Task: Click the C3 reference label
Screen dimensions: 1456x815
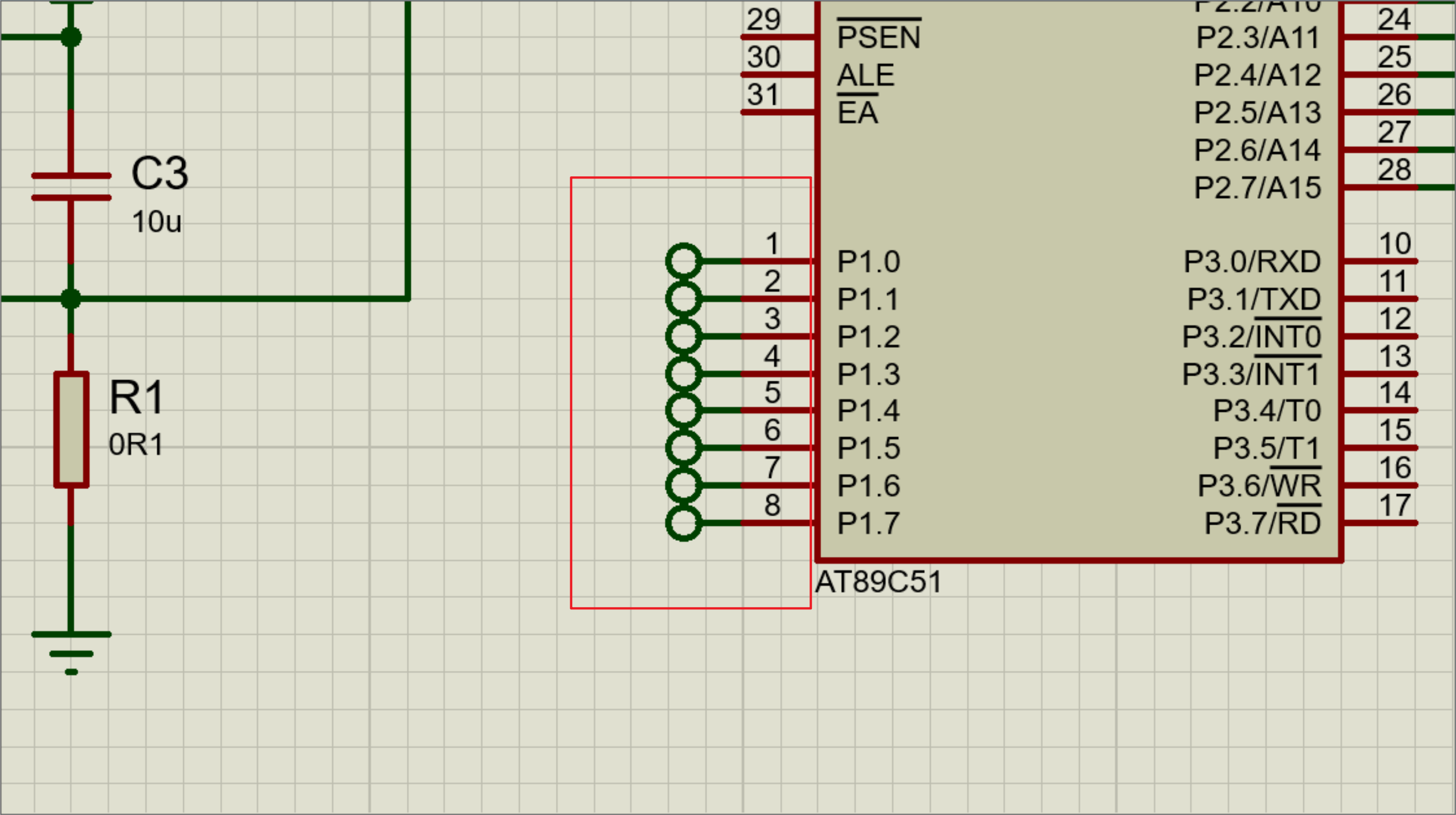Action: [160, 173]
